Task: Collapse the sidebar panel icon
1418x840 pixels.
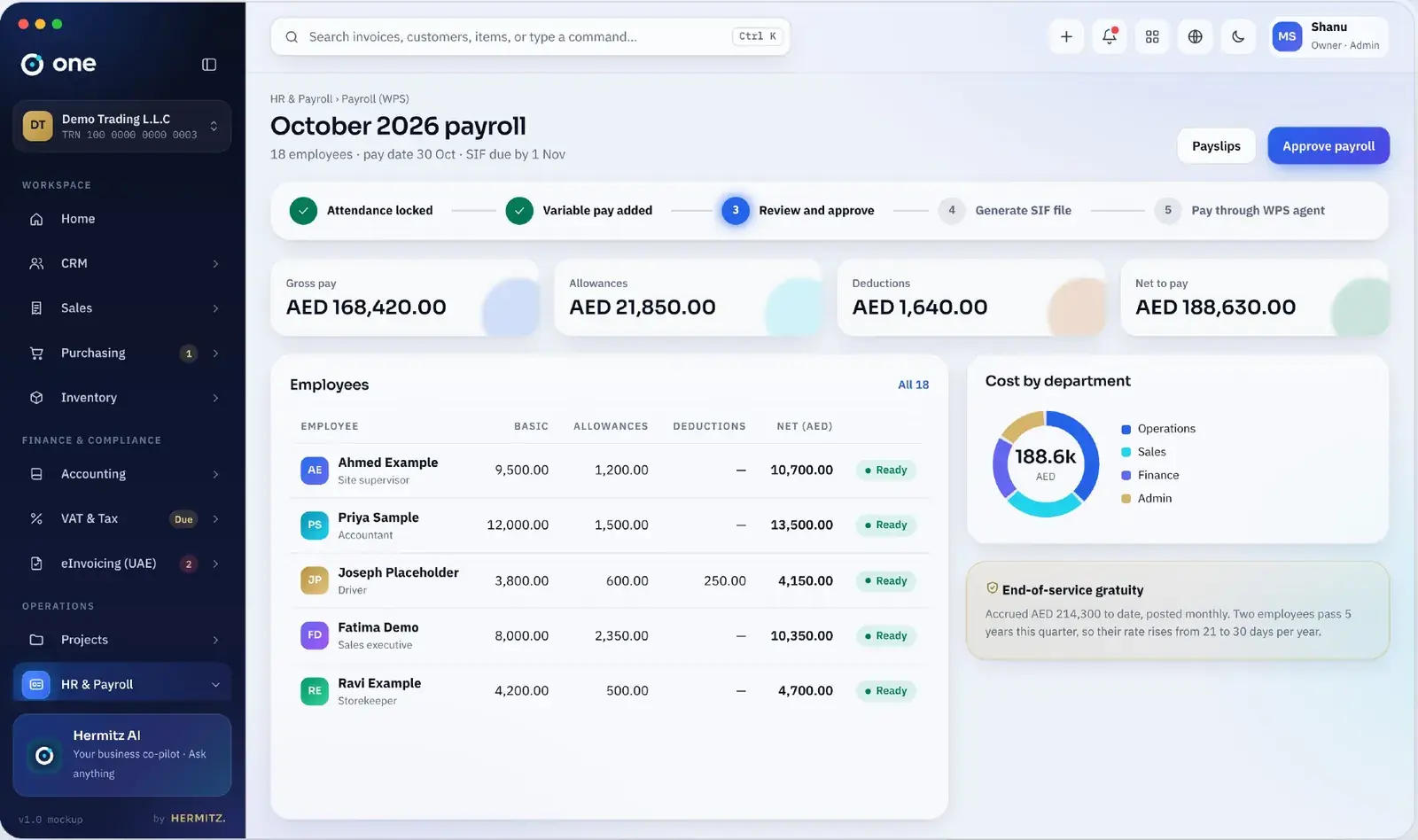Action: click(209, 64)
